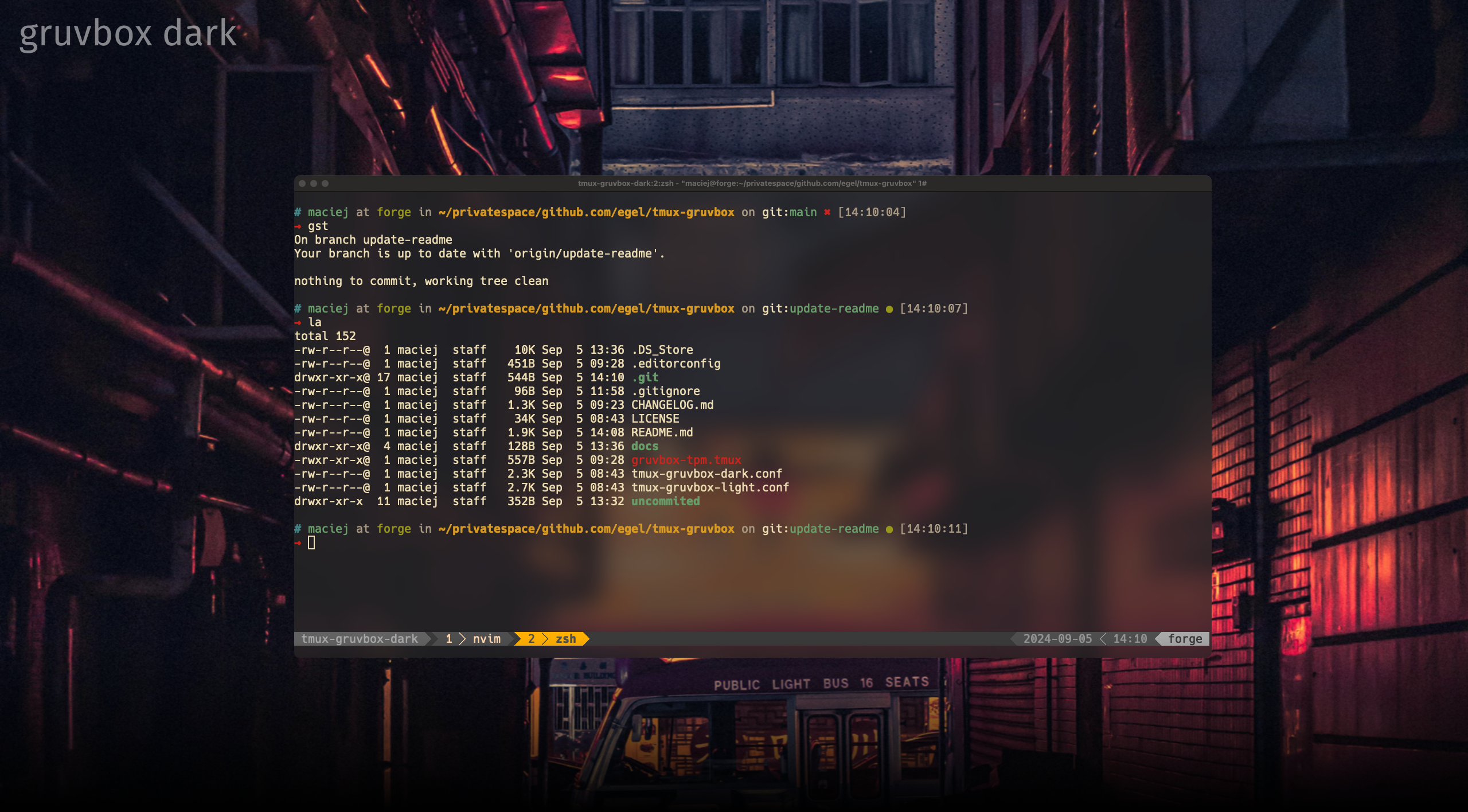Click the terminal window title text

coord(752,184)
